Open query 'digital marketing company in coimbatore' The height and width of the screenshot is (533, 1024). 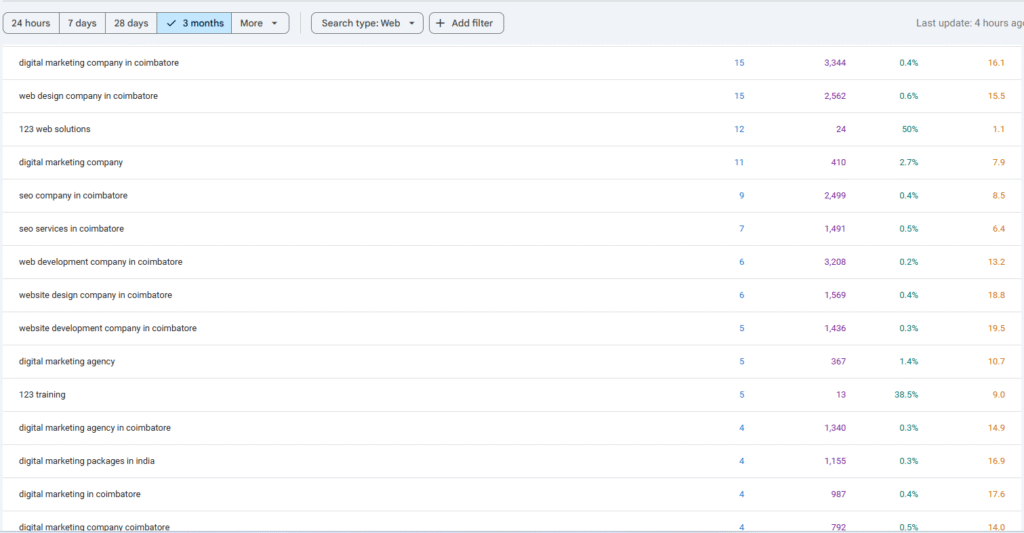click(x=98, y=63)
